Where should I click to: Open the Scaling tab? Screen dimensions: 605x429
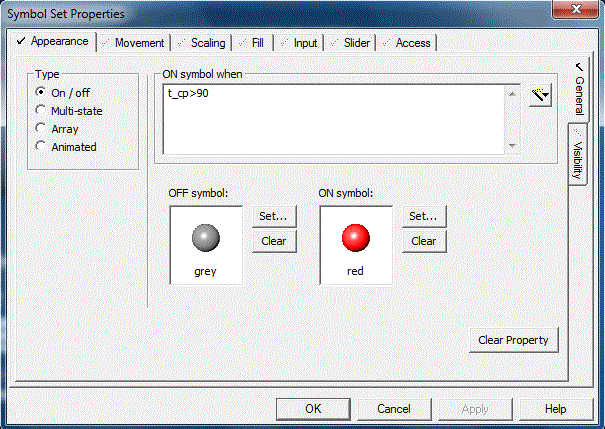pyautogui.click(x=202, y=43)
